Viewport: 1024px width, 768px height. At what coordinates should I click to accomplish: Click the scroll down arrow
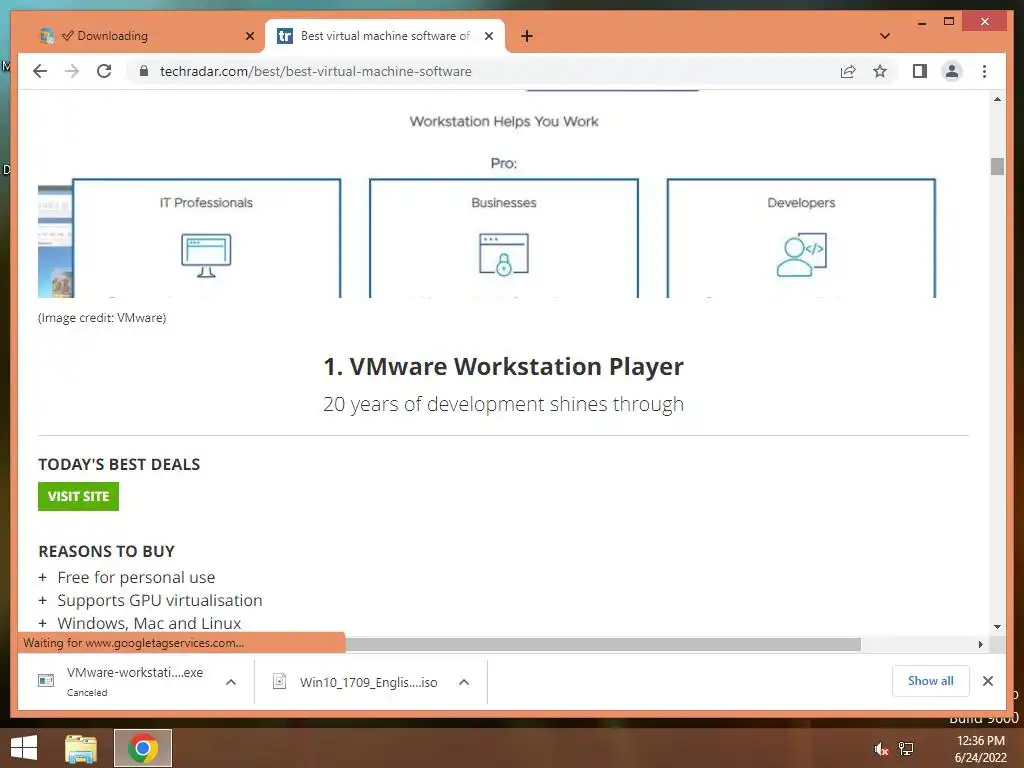997,626
